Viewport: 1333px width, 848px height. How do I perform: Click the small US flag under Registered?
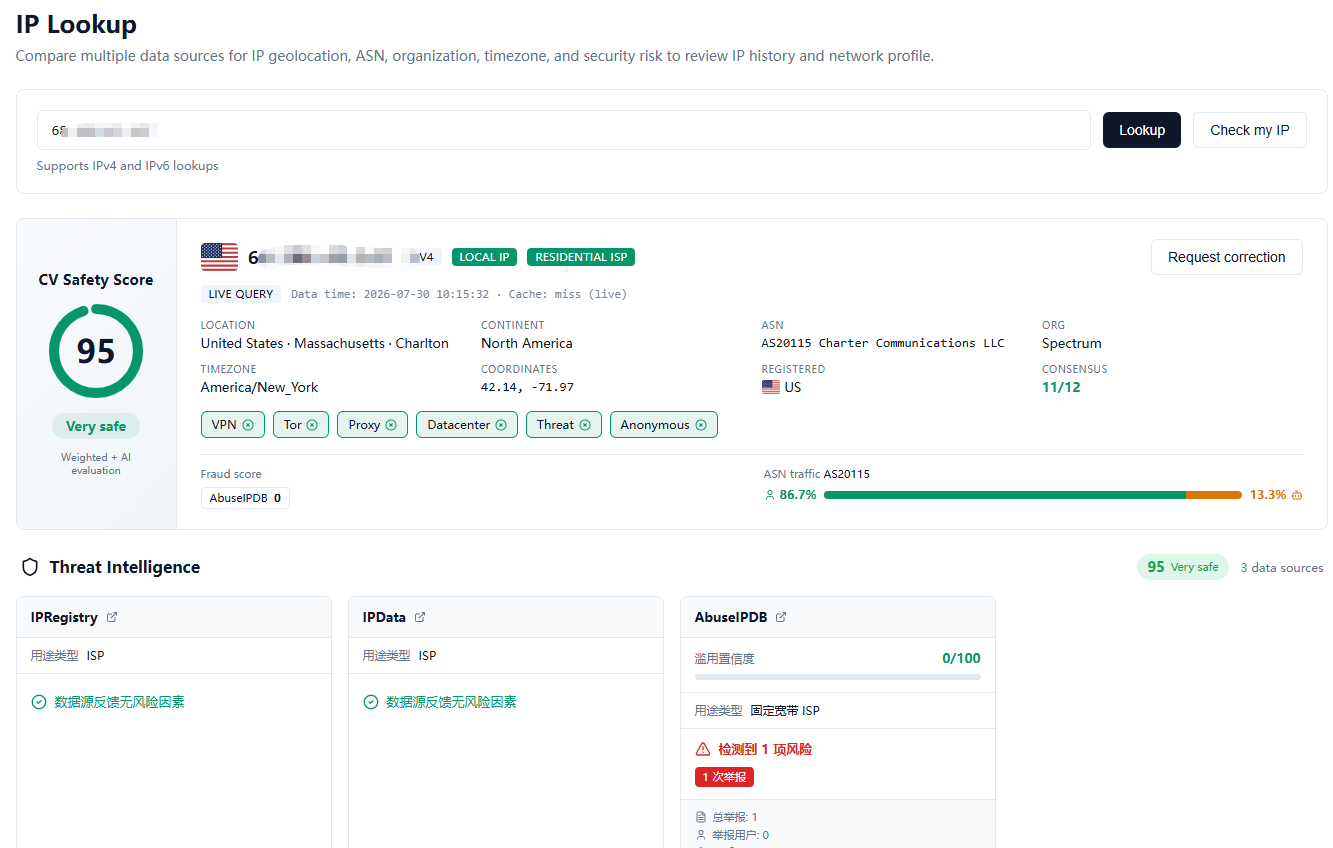[771, 387]
